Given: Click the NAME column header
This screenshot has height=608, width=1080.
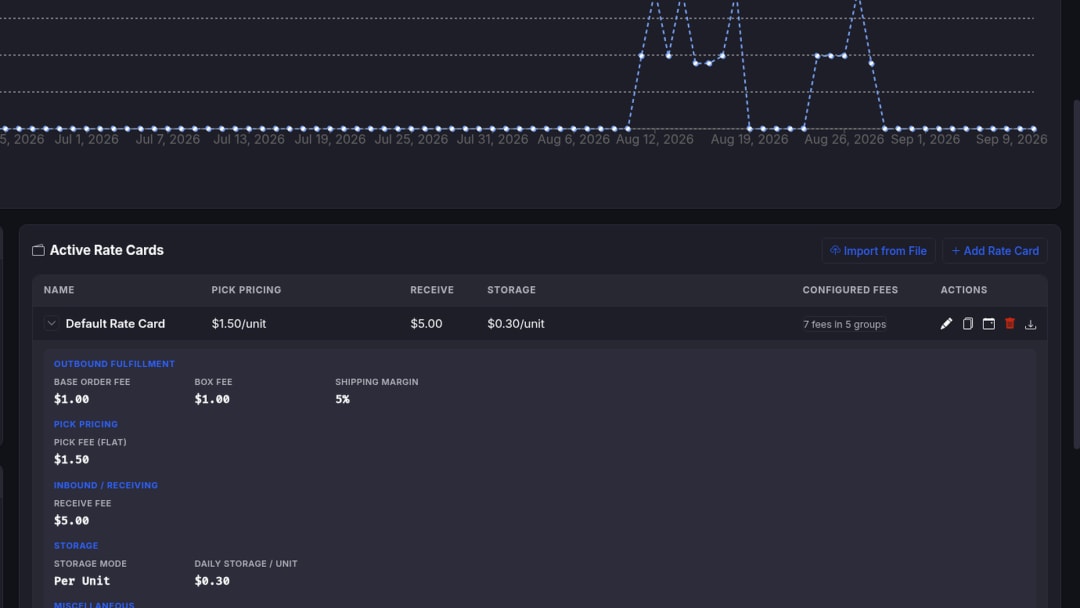Looking at the screenshot, I should point(59,290).
